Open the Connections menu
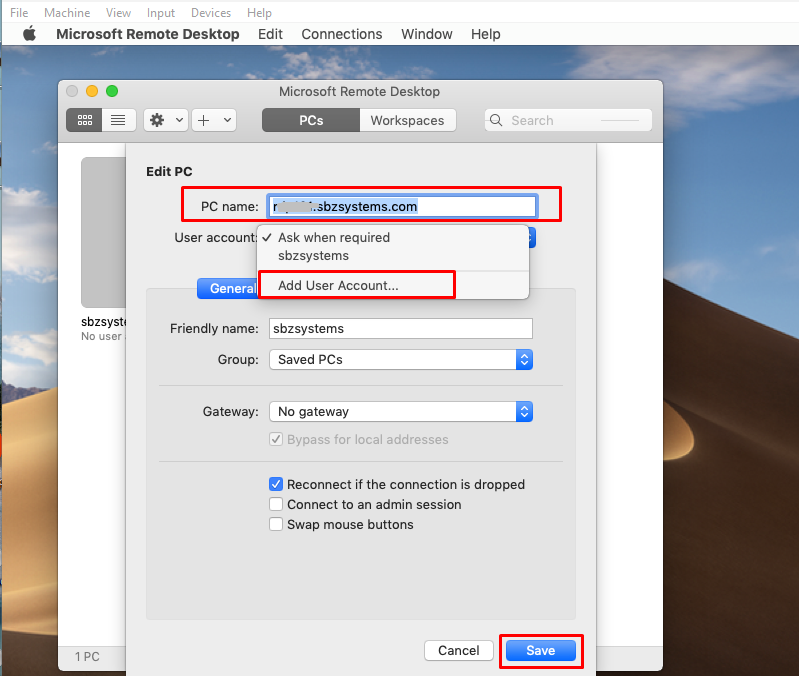 [341, 34]
